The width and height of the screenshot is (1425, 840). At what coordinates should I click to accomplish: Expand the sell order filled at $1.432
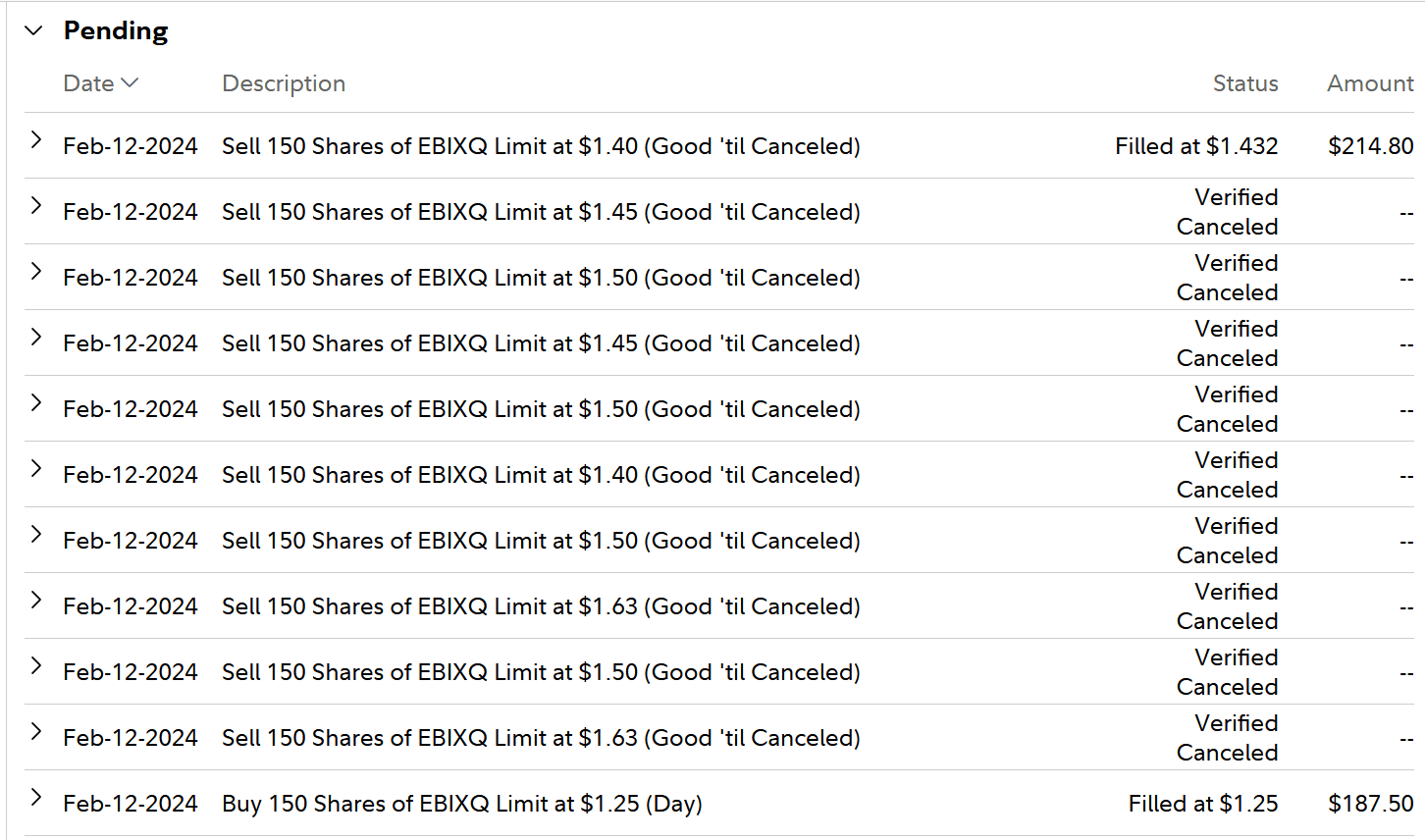36,140
